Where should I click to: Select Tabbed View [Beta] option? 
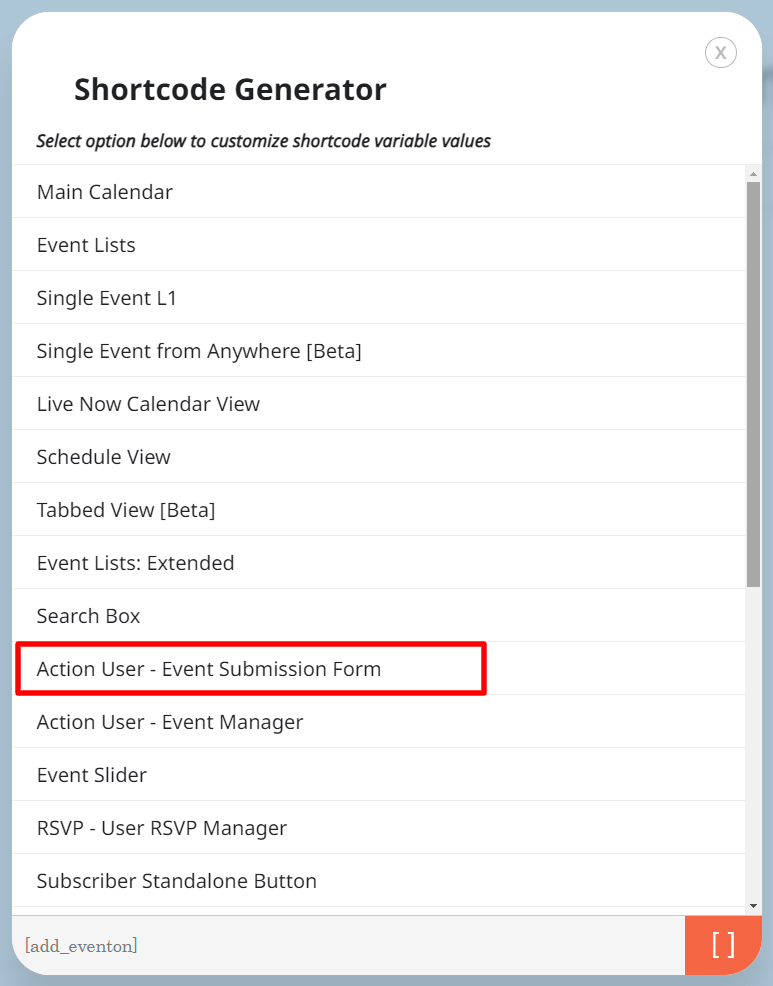[x=124, y=509]
